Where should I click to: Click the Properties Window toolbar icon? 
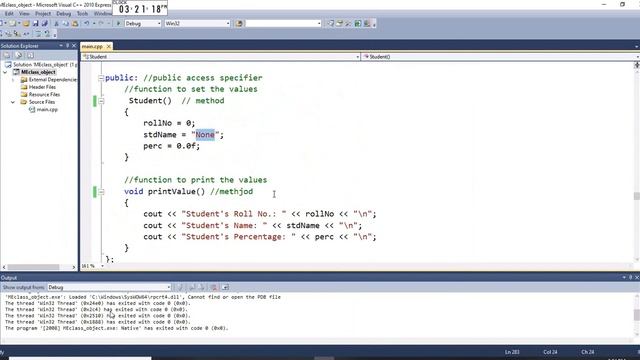[339, 24]
